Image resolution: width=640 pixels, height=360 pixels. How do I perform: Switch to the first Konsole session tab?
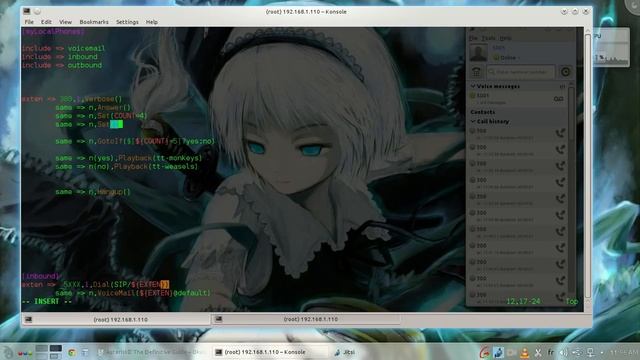click(116, 320)
